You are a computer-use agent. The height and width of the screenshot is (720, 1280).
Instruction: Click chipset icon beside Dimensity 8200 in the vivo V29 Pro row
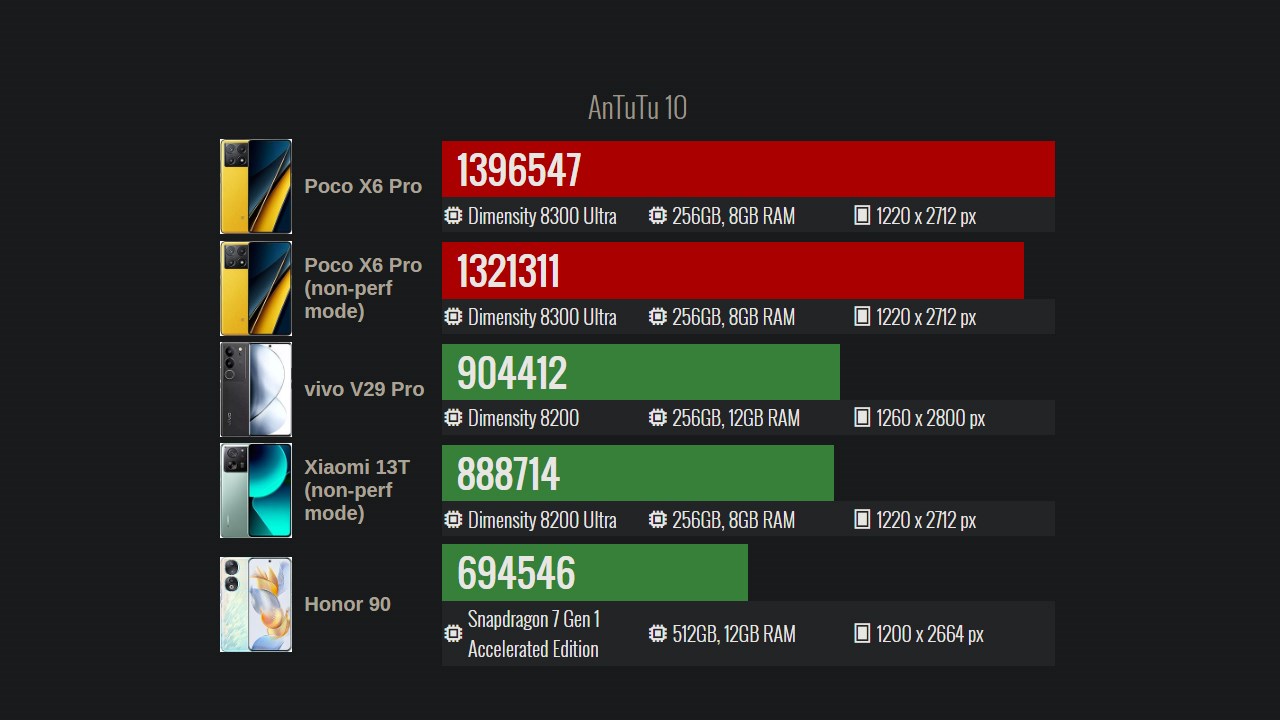click(453, 417)
